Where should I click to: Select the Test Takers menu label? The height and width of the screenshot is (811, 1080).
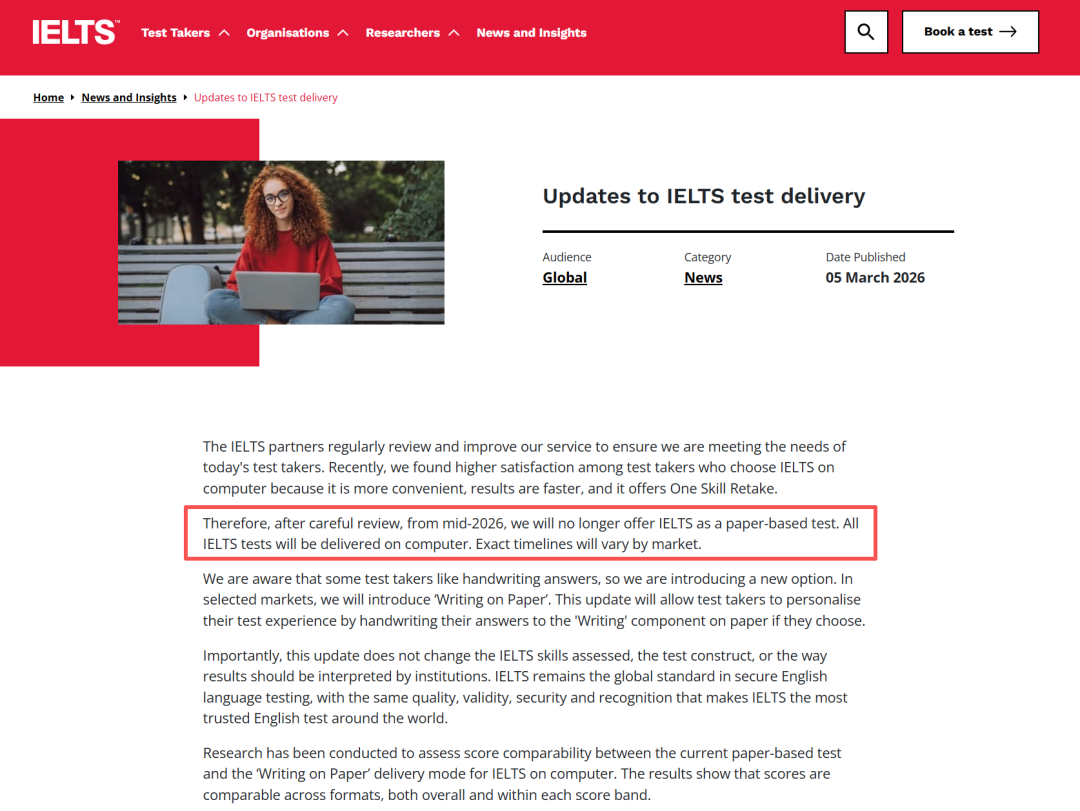coord(175,33)
